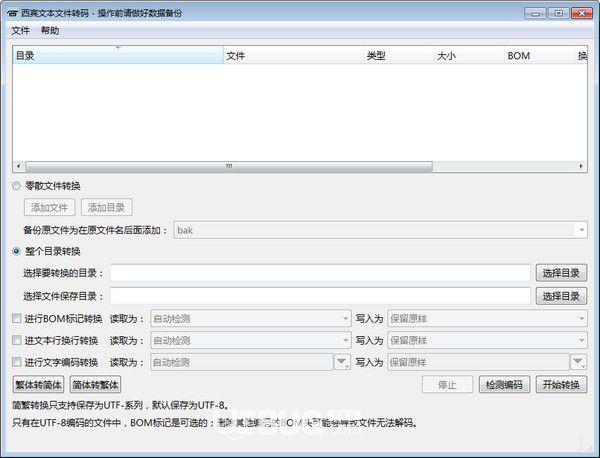Focus the 选择文件保存目录 input field

[x=320, y=296]
